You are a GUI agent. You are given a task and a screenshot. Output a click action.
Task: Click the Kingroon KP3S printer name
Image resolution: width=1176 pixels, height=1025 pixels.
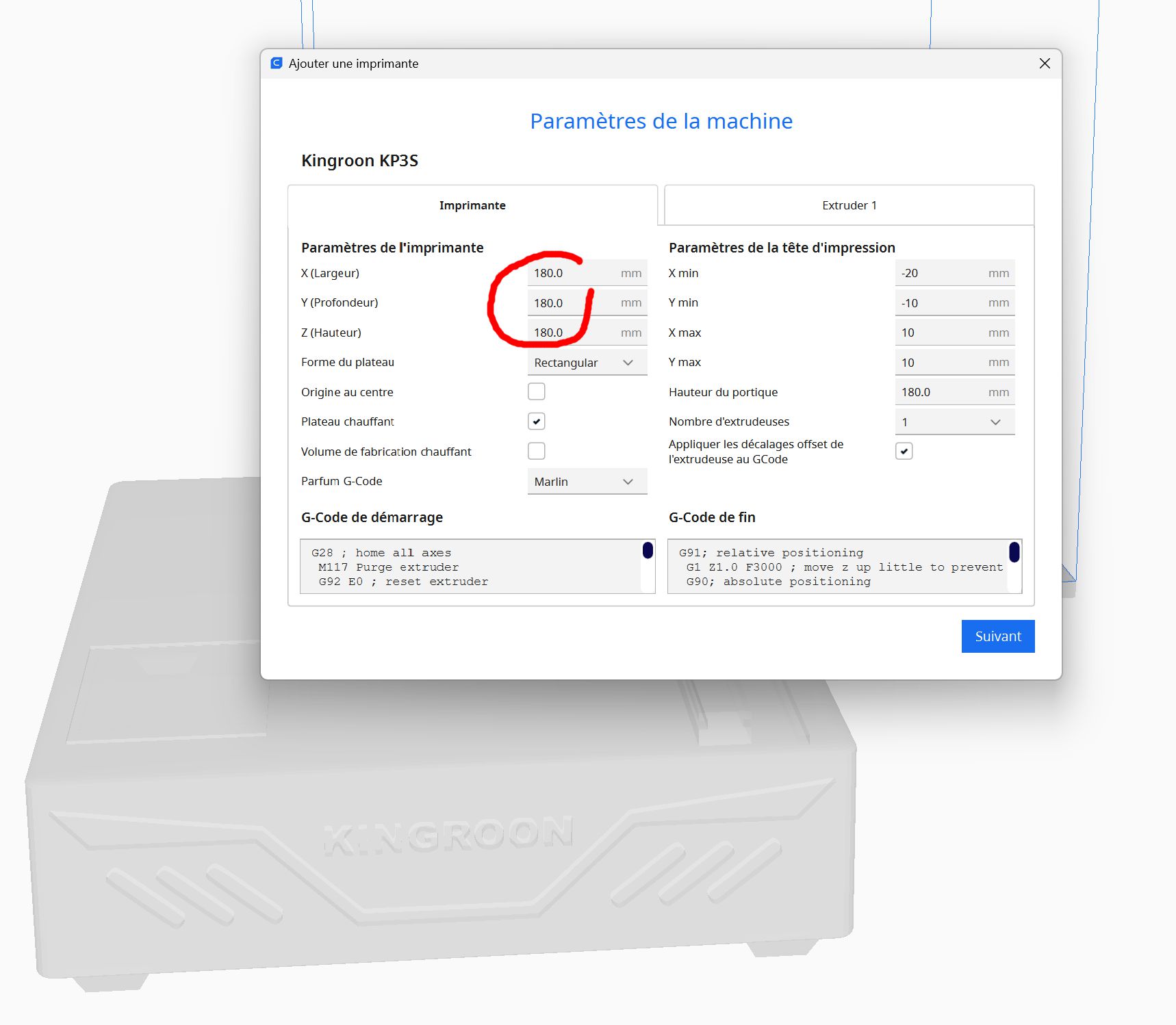point(359,161)
